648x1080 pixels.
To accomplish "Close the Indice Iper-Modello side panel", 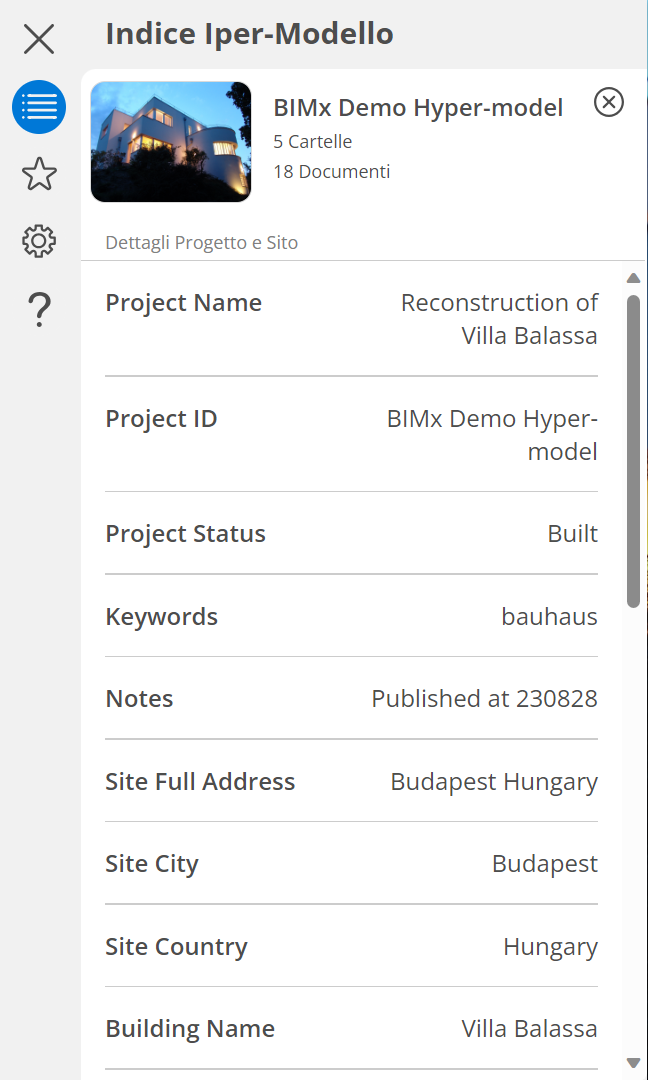I will pos(39,39).
